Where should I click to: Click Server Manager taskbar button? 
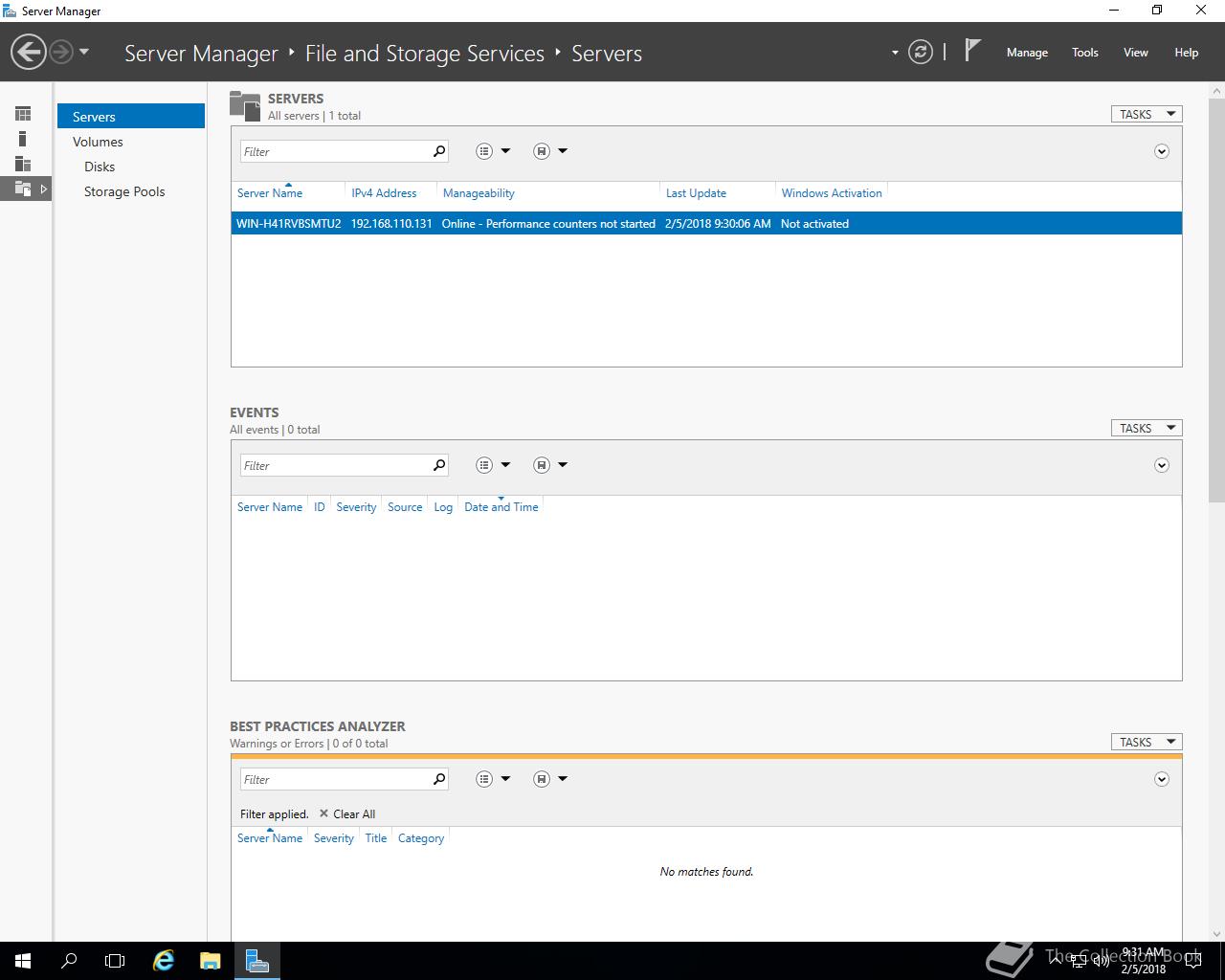point(256,961)
